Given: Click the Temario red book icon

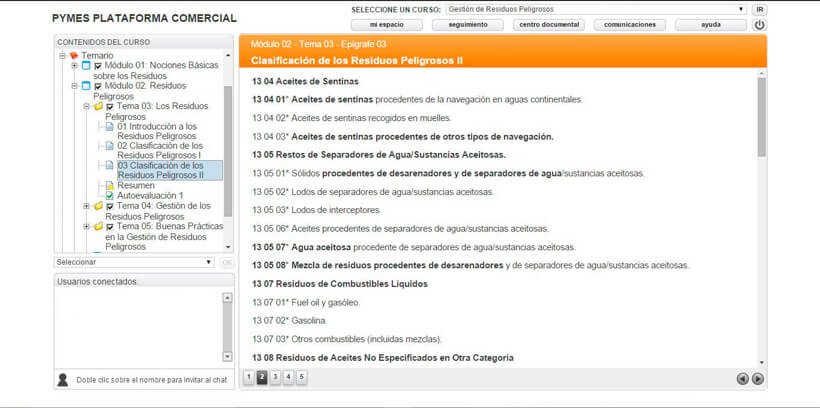Looking at the screenshot, I should [74, 55].
